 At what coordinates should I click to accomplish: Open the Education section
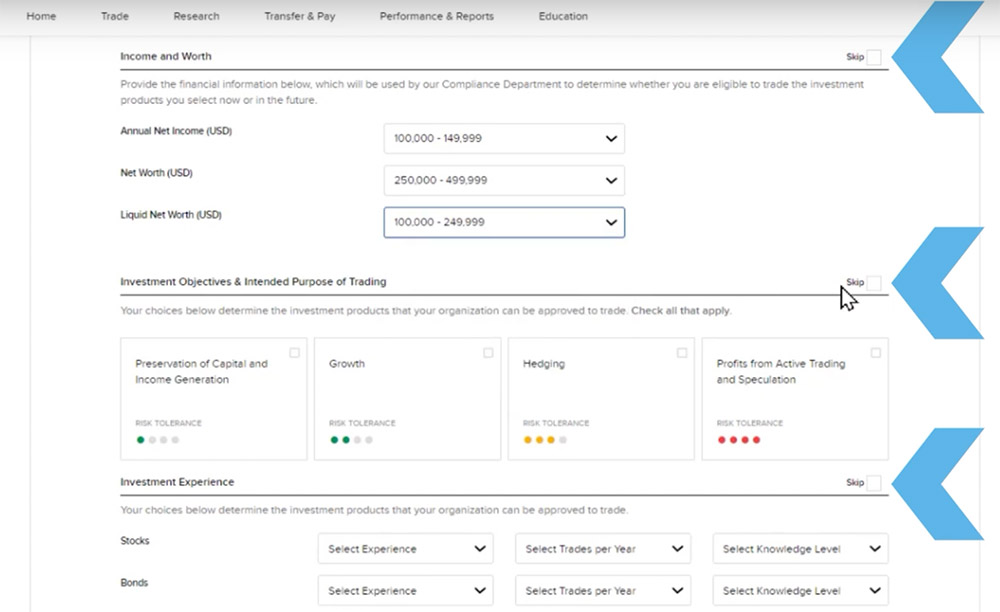click(x=562, y=16)
